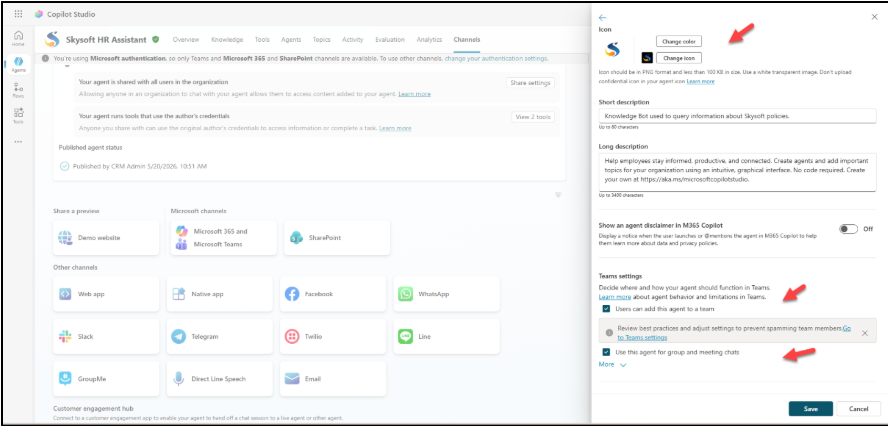888x426 pixels.
Task: Open the agent's Tools tab
Action: point(262,40)
